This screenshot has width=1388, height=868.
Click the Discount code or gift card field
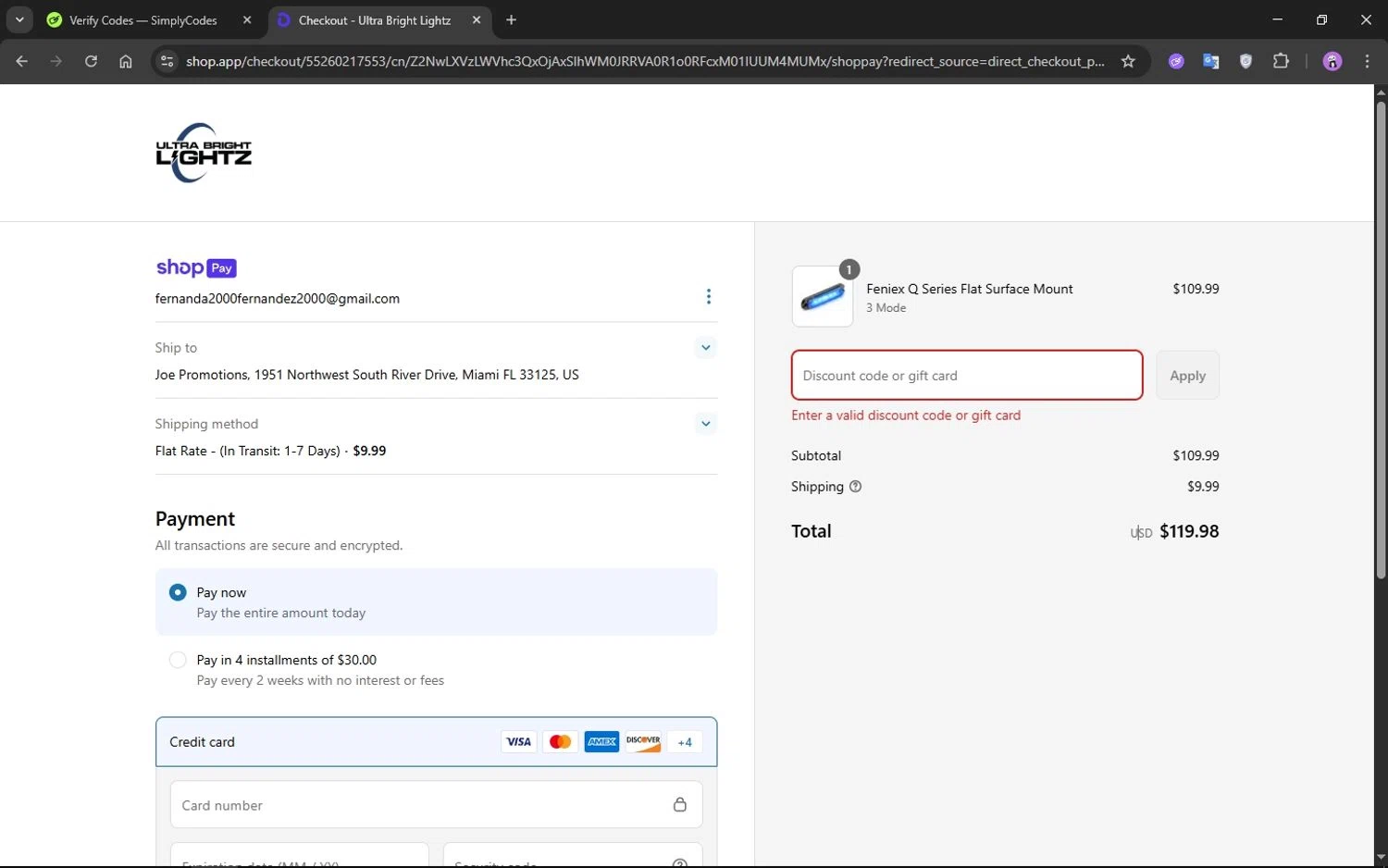[967, 376]
